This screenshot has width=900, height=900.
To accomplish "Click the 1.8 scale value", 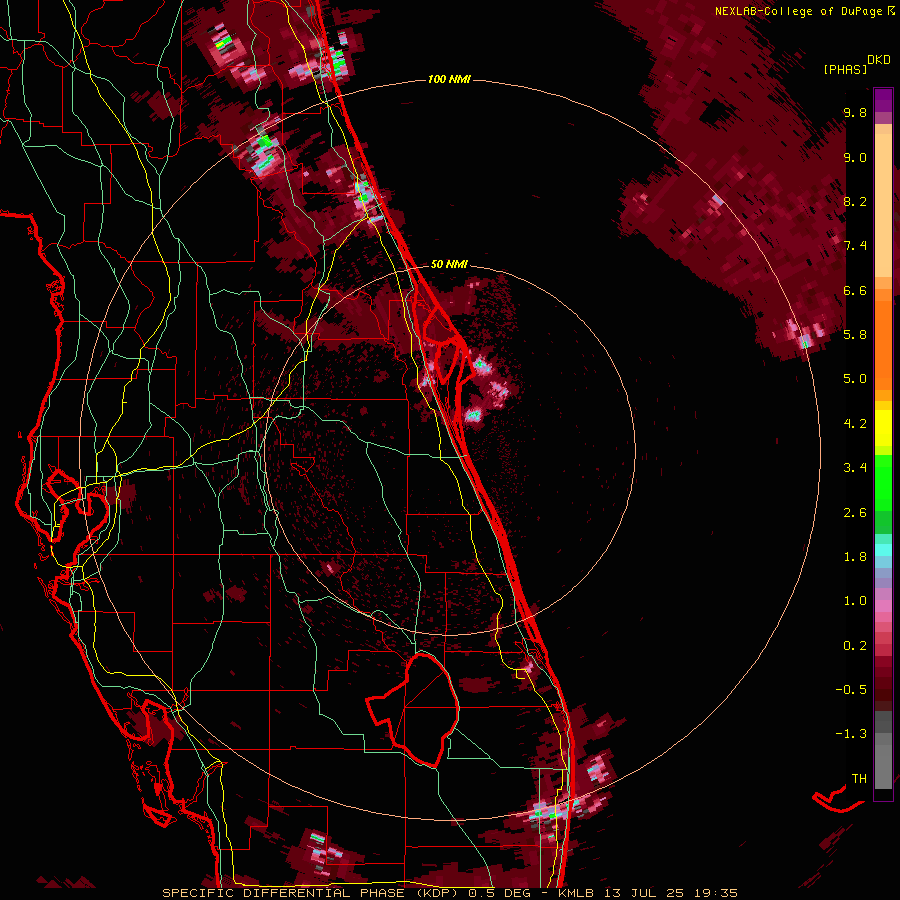I will coord(855,557).
